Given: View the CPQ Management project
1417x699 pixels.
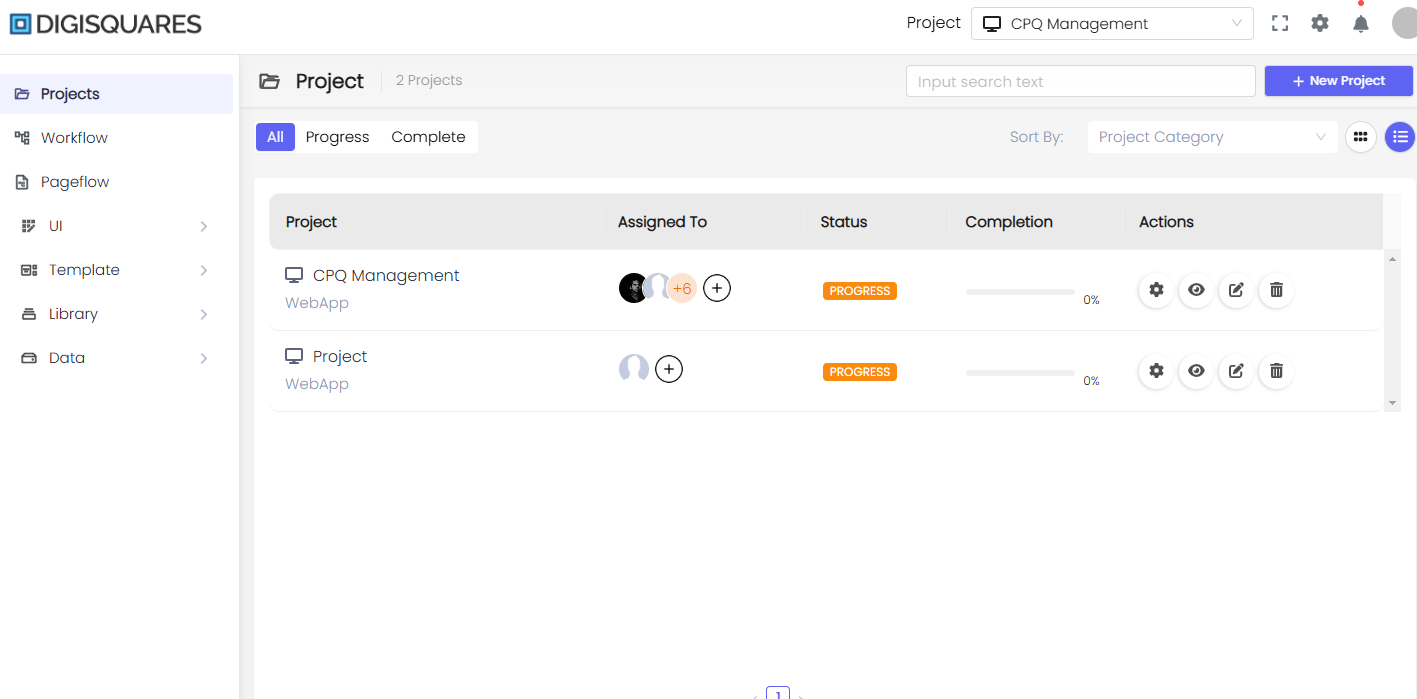Looking at the screenshot, I should point(1196,290).
